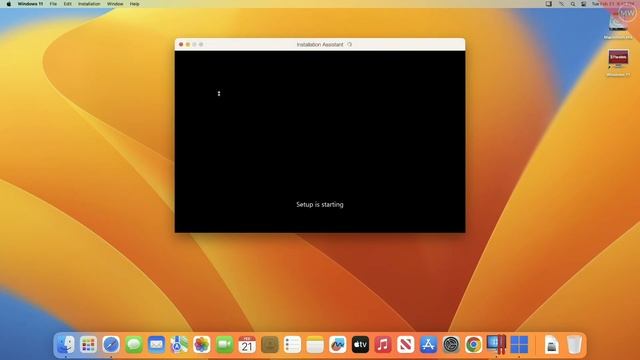Open the Messages app

[134, 345]
